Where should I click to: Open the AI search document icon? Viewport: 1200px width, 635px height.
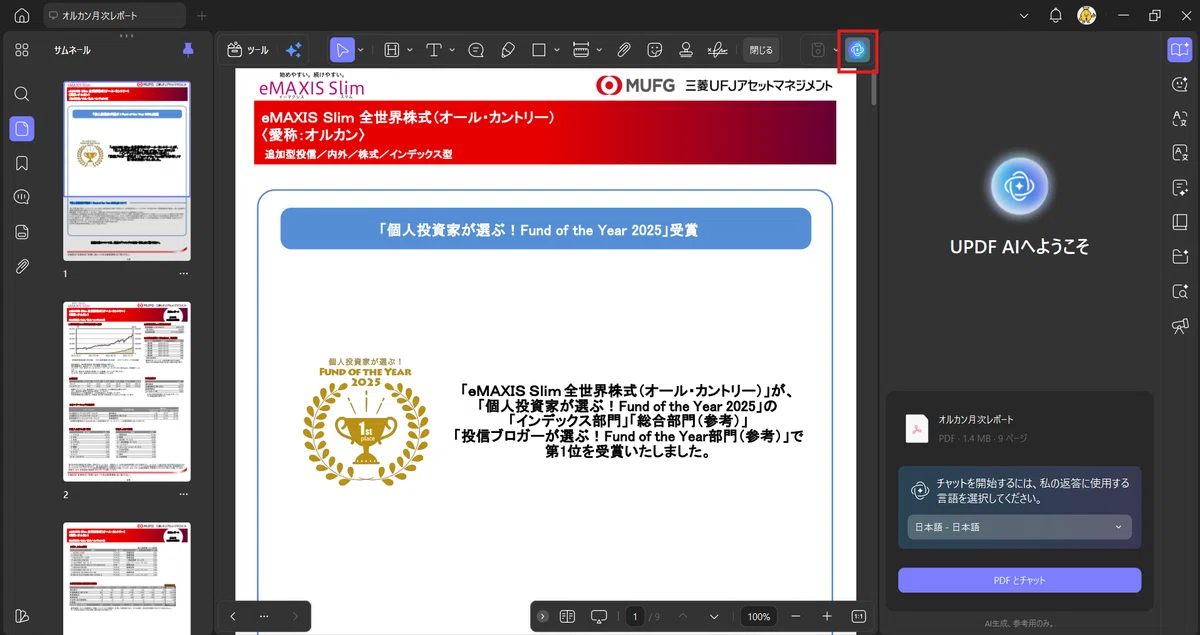1179,292
